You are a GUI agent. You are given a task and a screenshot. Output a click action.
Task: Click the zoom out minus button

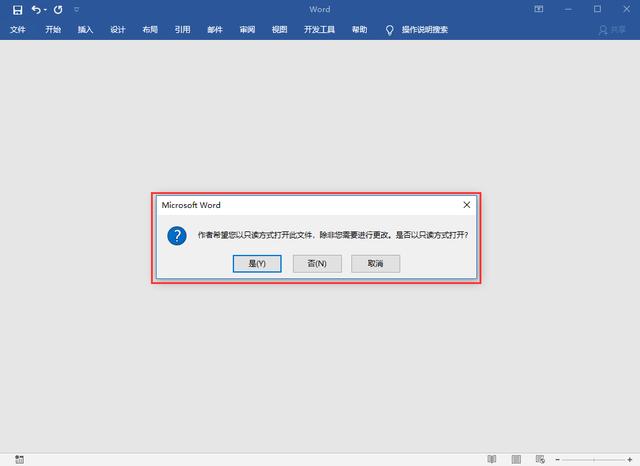(x=558, y=460)
